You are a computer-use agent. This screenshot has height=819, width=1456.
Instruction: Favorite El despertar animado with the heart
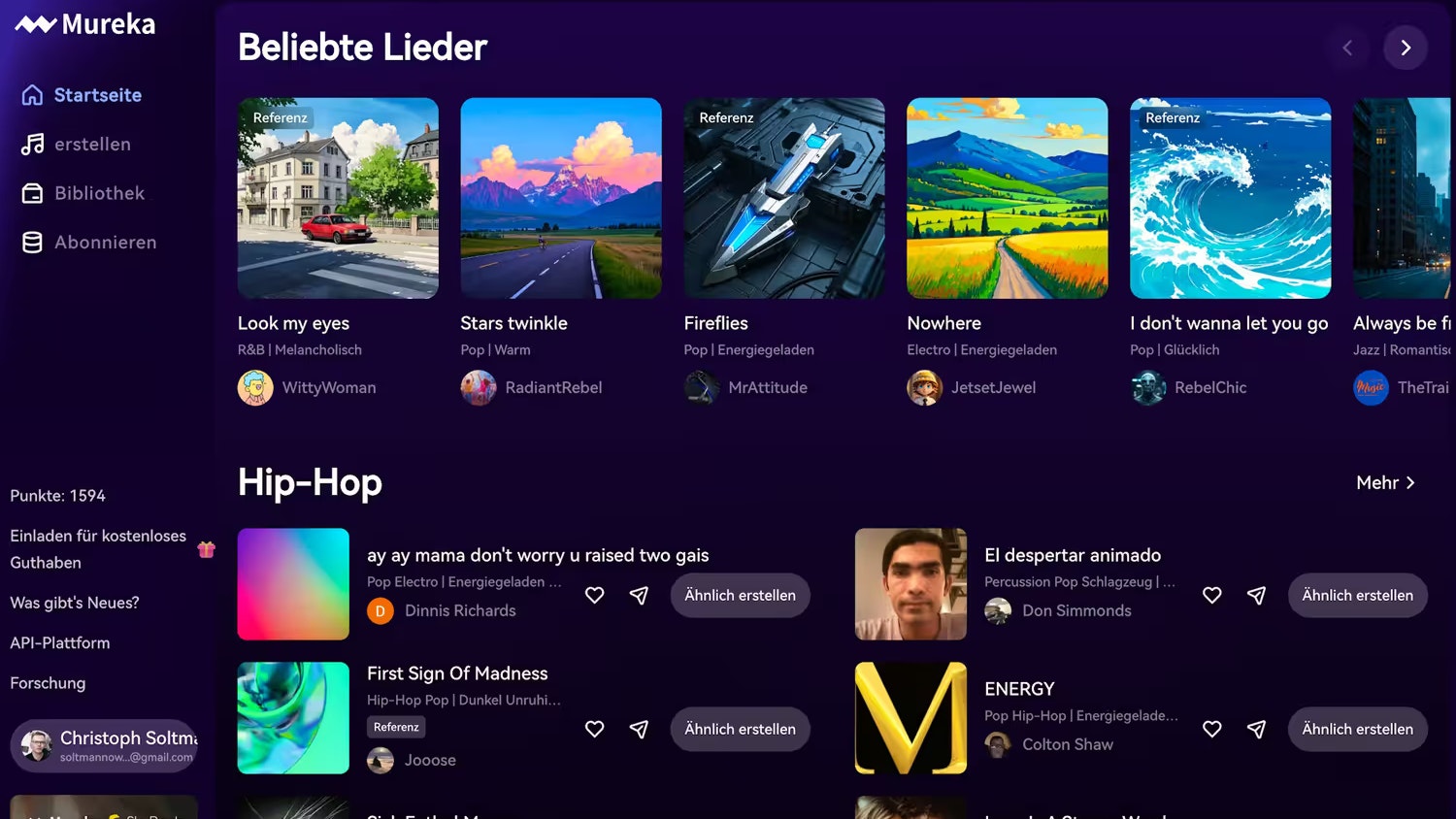click(1211, 595)
